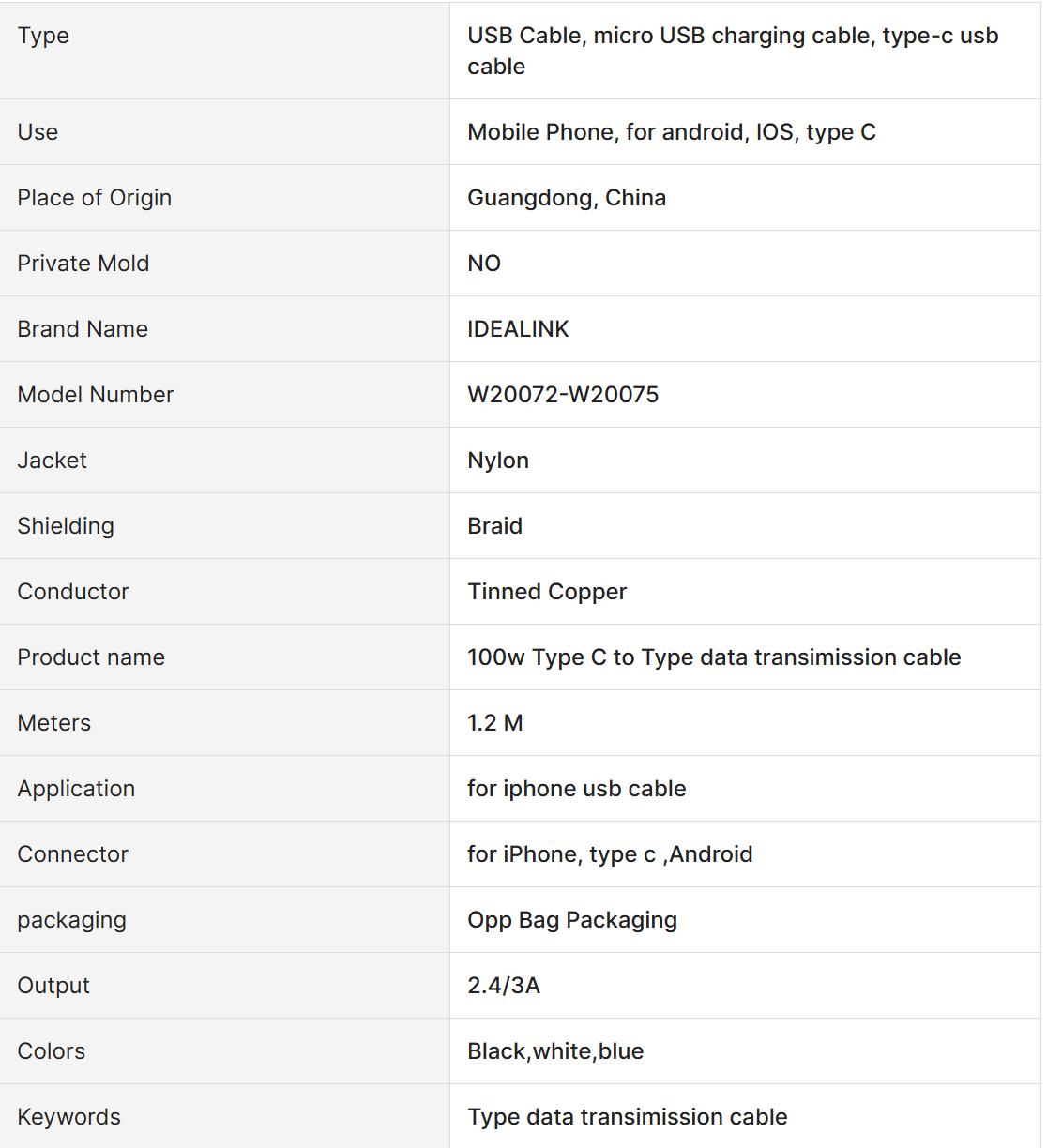Click the "1.2 M" meters value
1047x1148 pixels.
coord(495,723)
